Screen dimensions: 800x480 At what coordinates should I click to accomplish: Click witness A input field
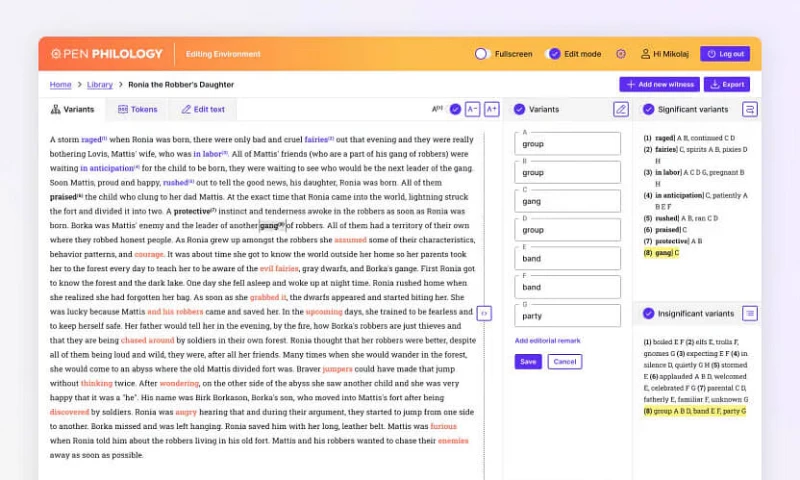click(x=567, y=144)
